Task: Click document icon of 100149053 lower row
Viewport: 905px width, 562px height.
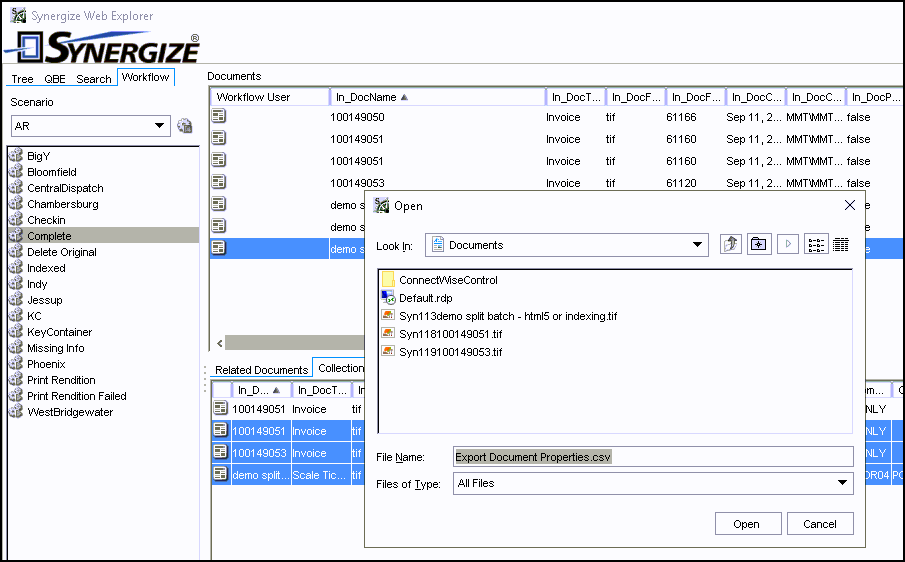Action: pos(220,452)
